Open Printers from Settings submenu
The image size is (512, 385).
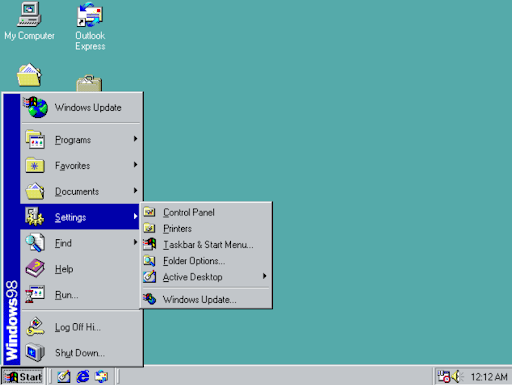coord(206,228)
